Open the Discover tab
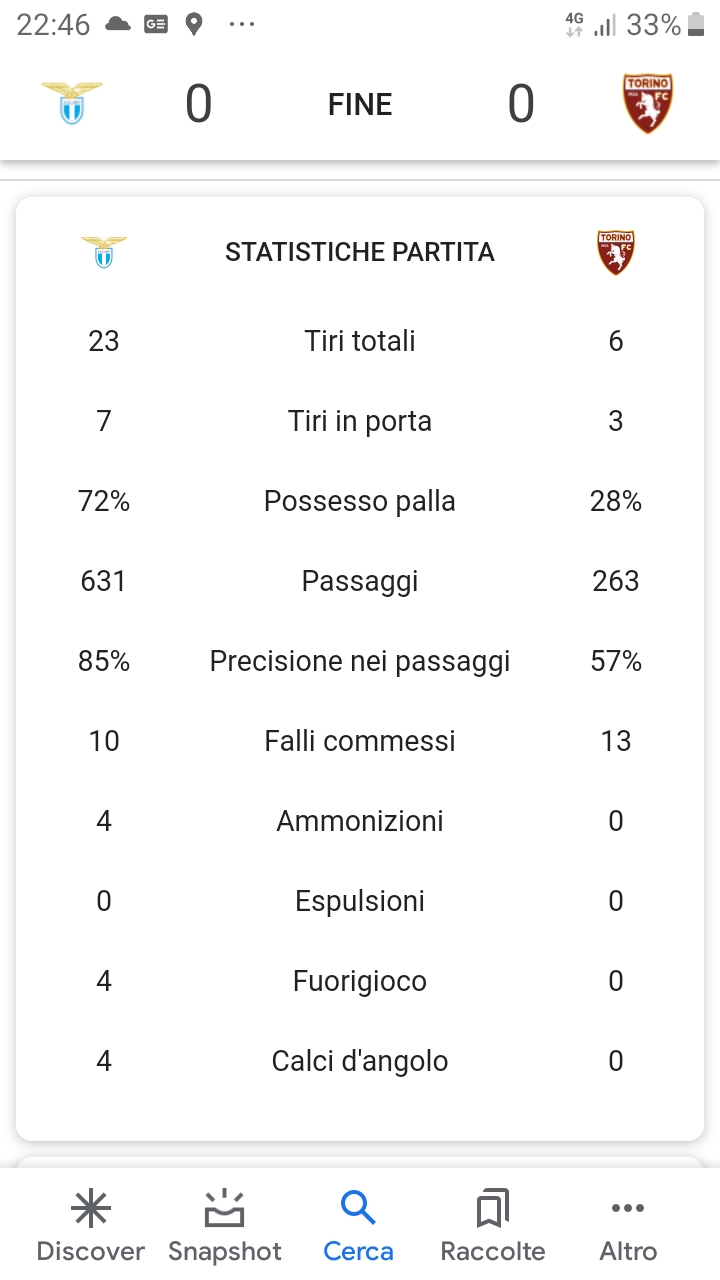 click(x=91, y=1226)
